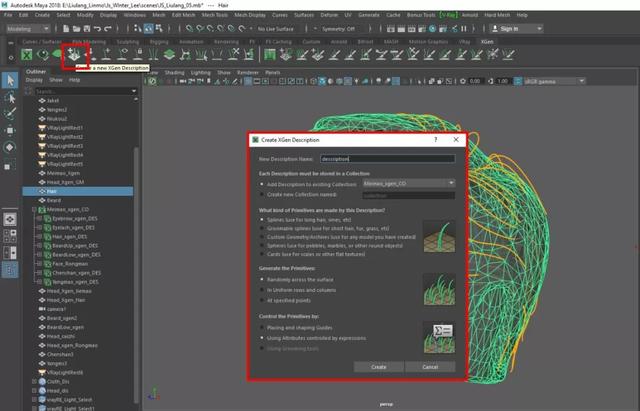Image resolution: width=640 pixels, height=411 pixels.
Task: Select Using Attributes controlled by expressions radio
Action: pos(262,338)
